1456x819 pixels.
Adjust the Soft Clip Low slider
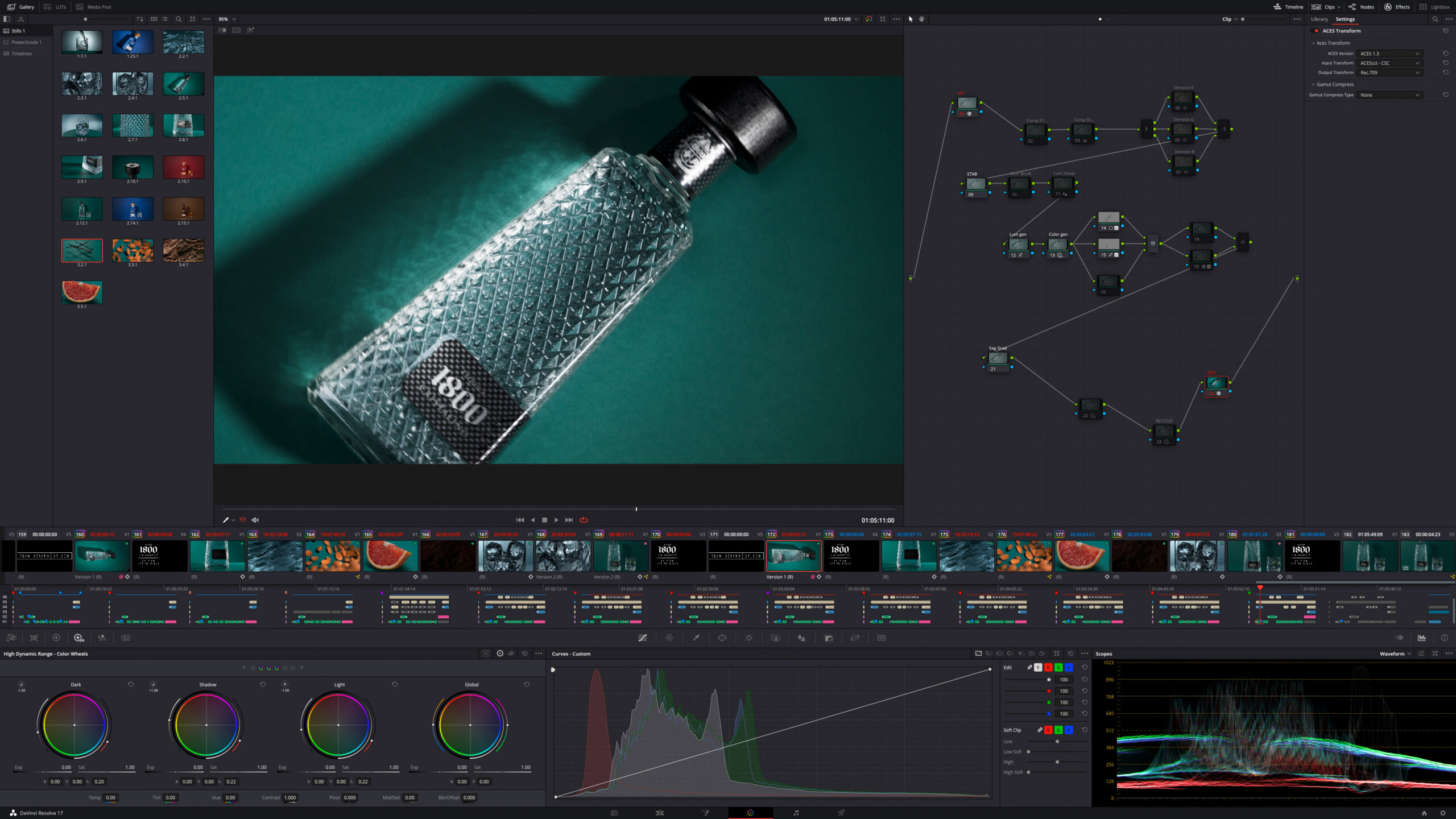(1057, 742)
